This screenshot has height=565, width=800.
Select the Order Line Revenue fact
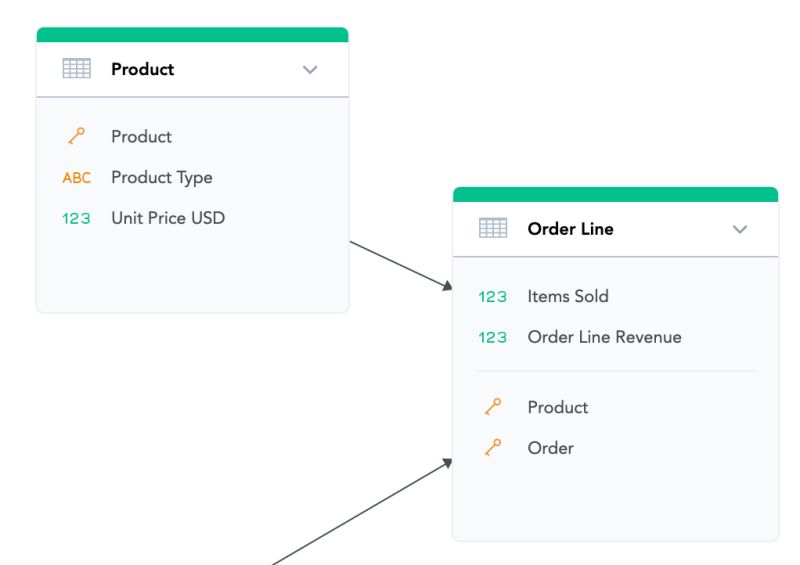[x=604, y=338]
